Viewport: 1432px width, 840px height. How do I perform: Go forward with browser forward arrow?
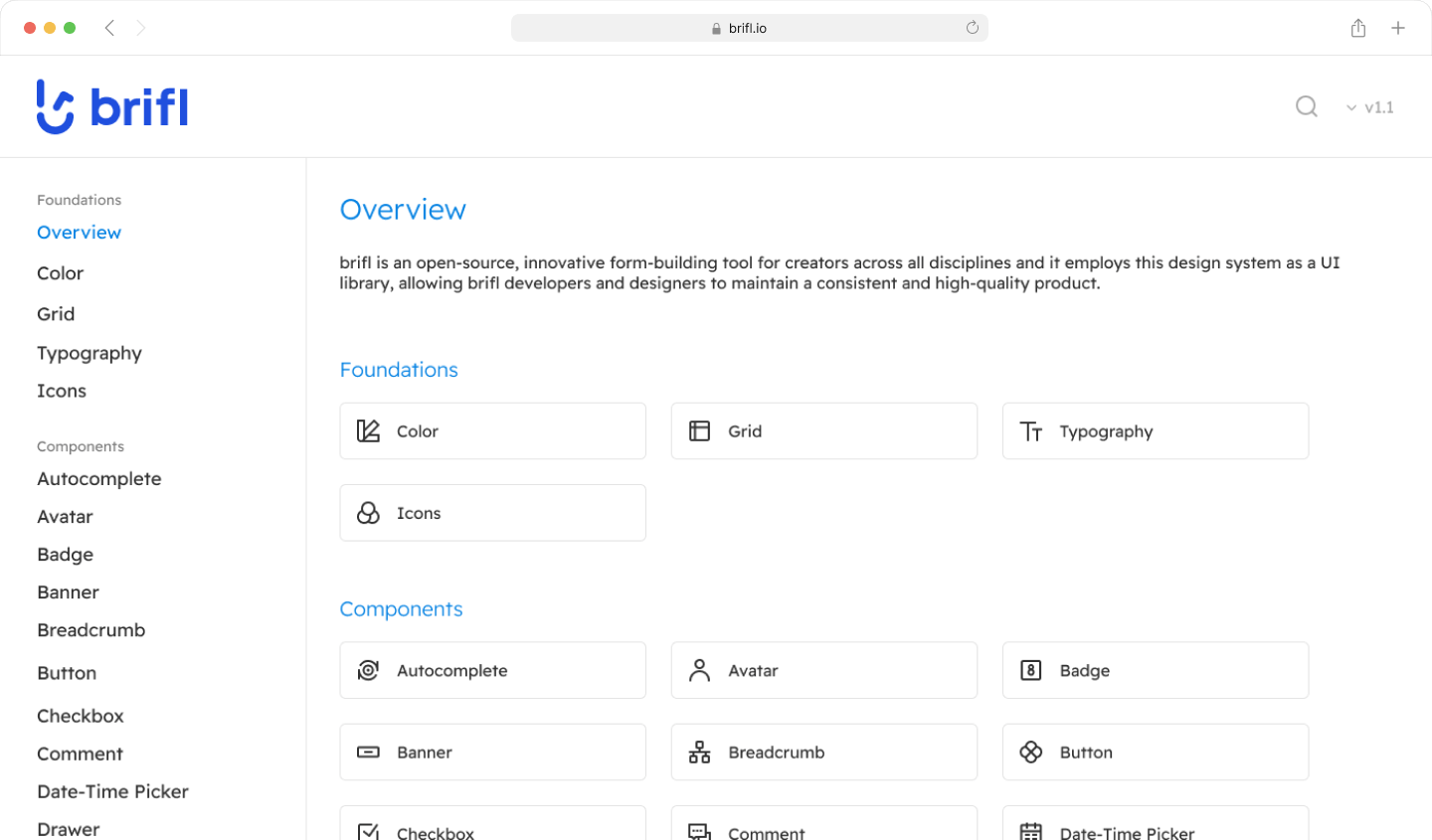click(x=141, y=28)
